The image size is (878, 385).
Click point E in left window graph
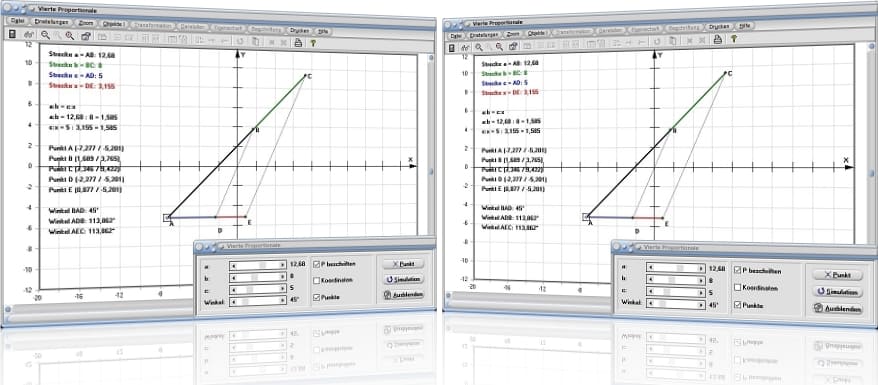(246, 217)
